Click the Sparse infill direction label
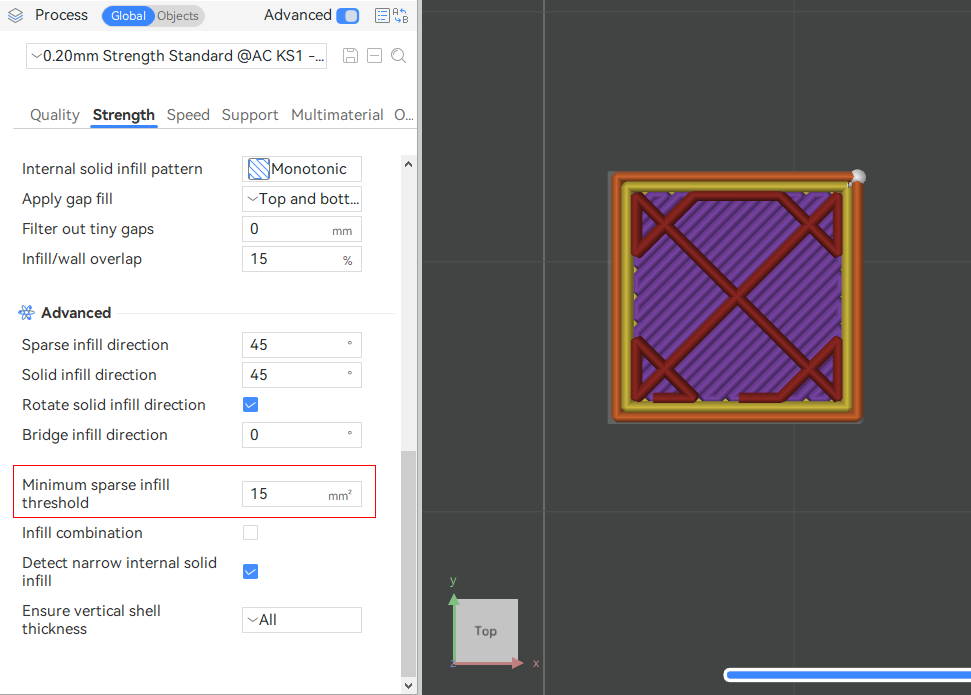The height and width of the screenshot is (695, 971). (95, 345)
